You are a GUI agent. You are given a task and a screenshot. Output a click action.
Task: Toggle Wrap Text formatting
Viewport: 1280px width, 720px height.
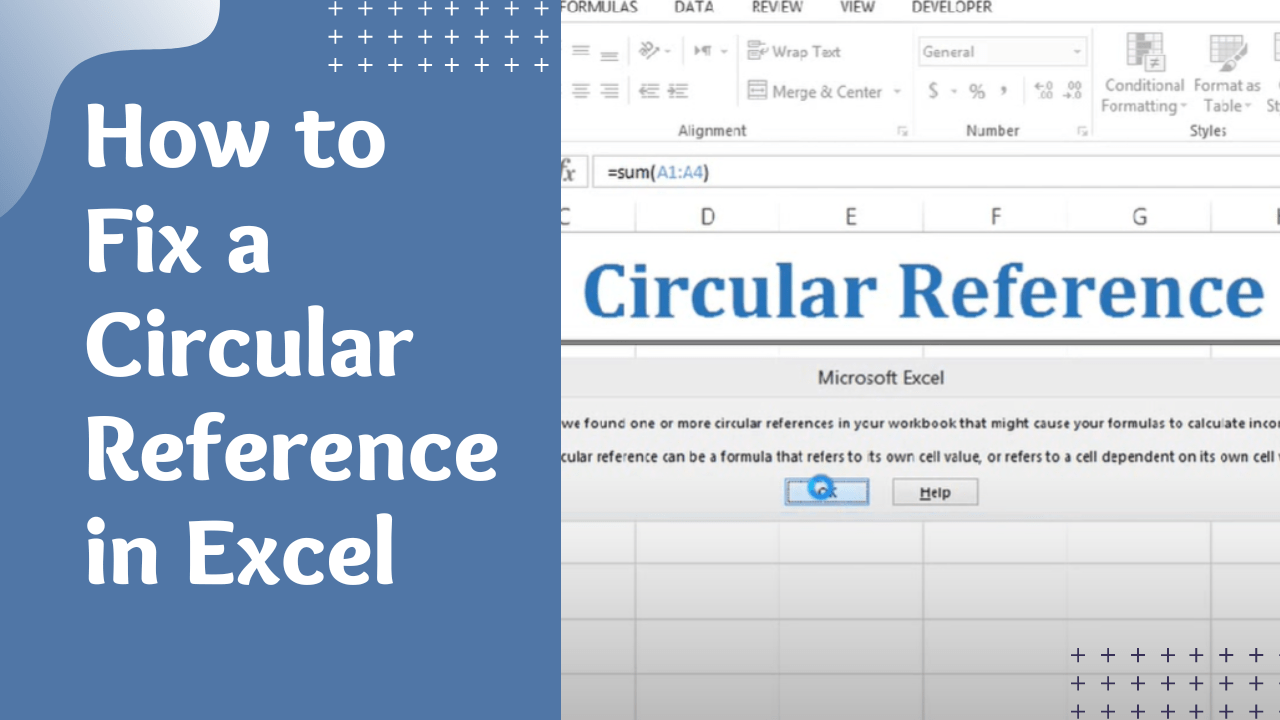(x=797, y=50)
